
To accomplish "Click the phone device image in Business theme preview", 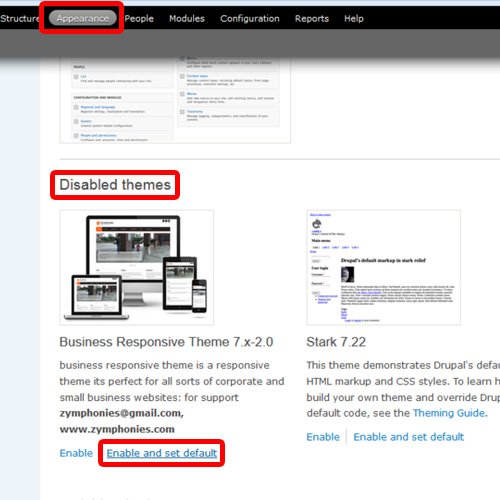I will [199, 296].
